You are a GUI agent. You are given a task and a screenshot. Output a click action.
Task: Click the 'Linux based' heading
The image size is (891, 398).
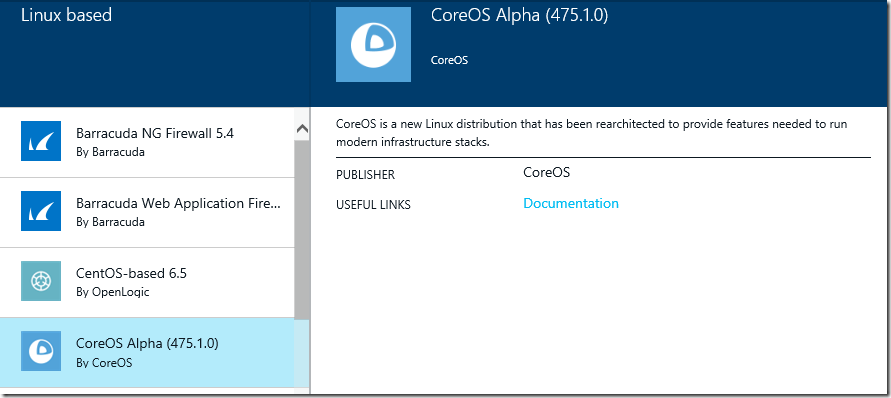tap(66, 15)
